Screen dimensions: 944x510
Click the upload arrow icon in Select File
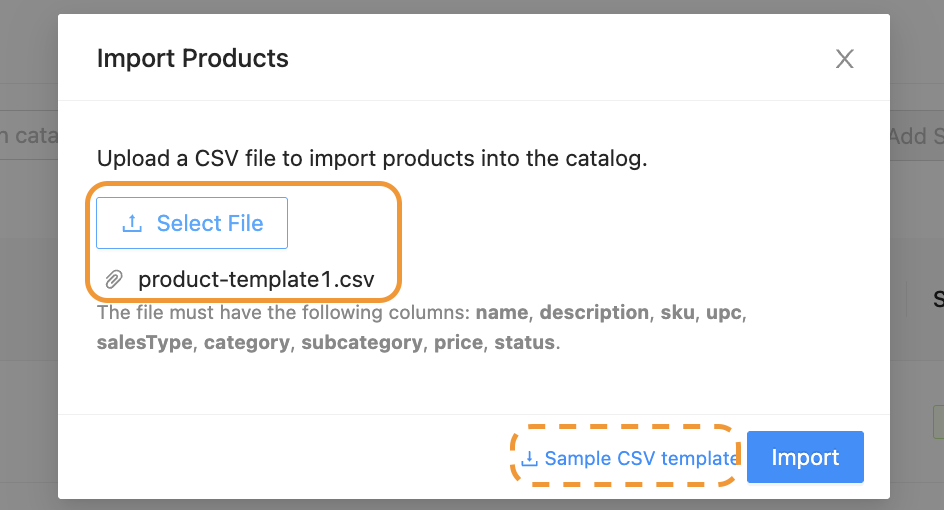coord(132,224)
